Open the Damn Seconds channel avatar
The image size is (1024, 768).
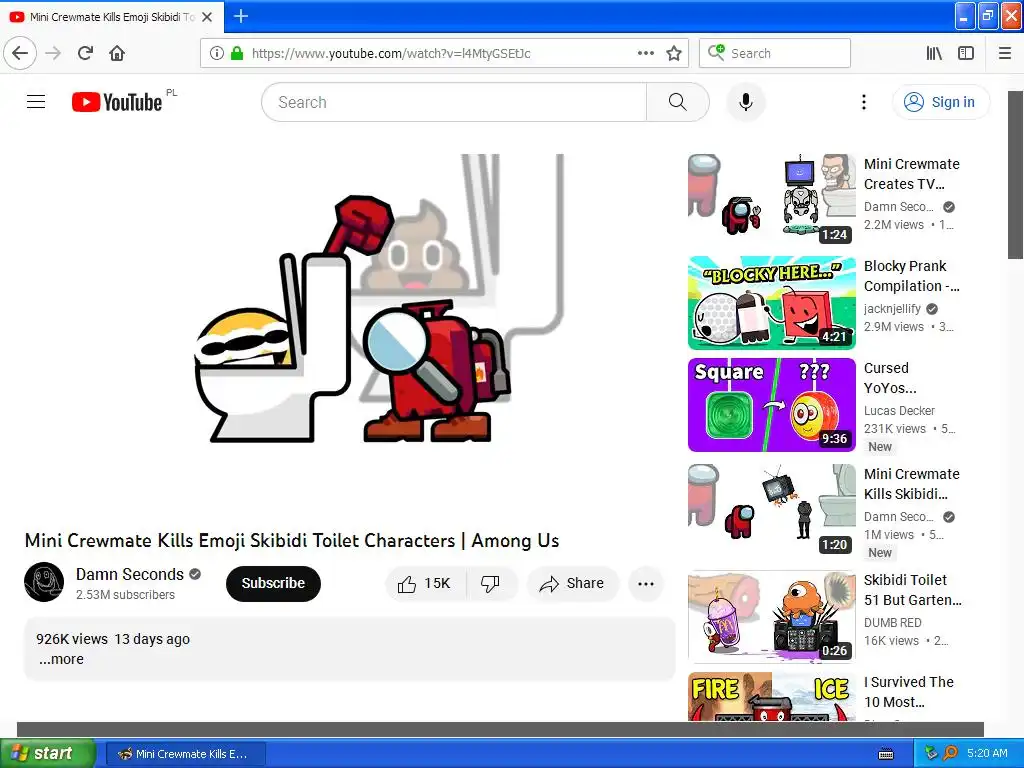pyautogui.click(x=44, y=582)
